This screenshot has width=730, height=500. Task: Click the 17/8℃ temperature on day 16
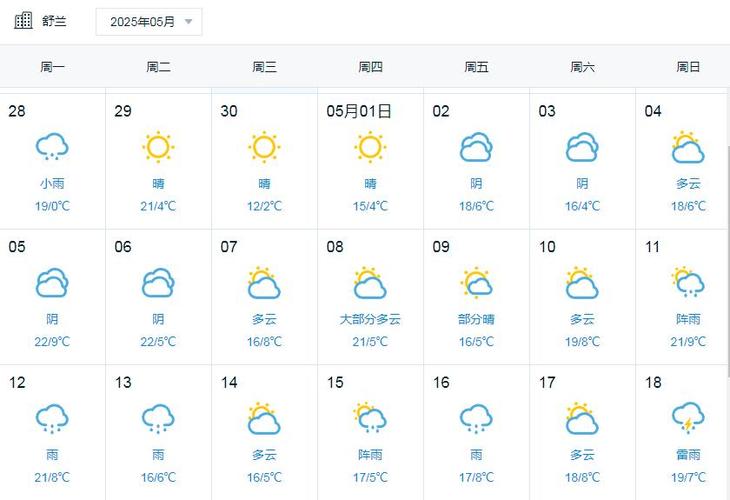(476, 477)
